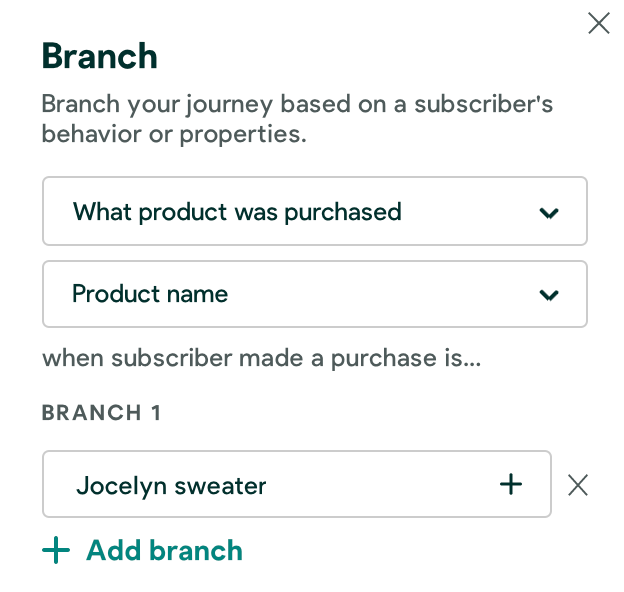Click the "BRANCH 1" section label
Viewport: 624px width, 592px height.
point(102,413)
